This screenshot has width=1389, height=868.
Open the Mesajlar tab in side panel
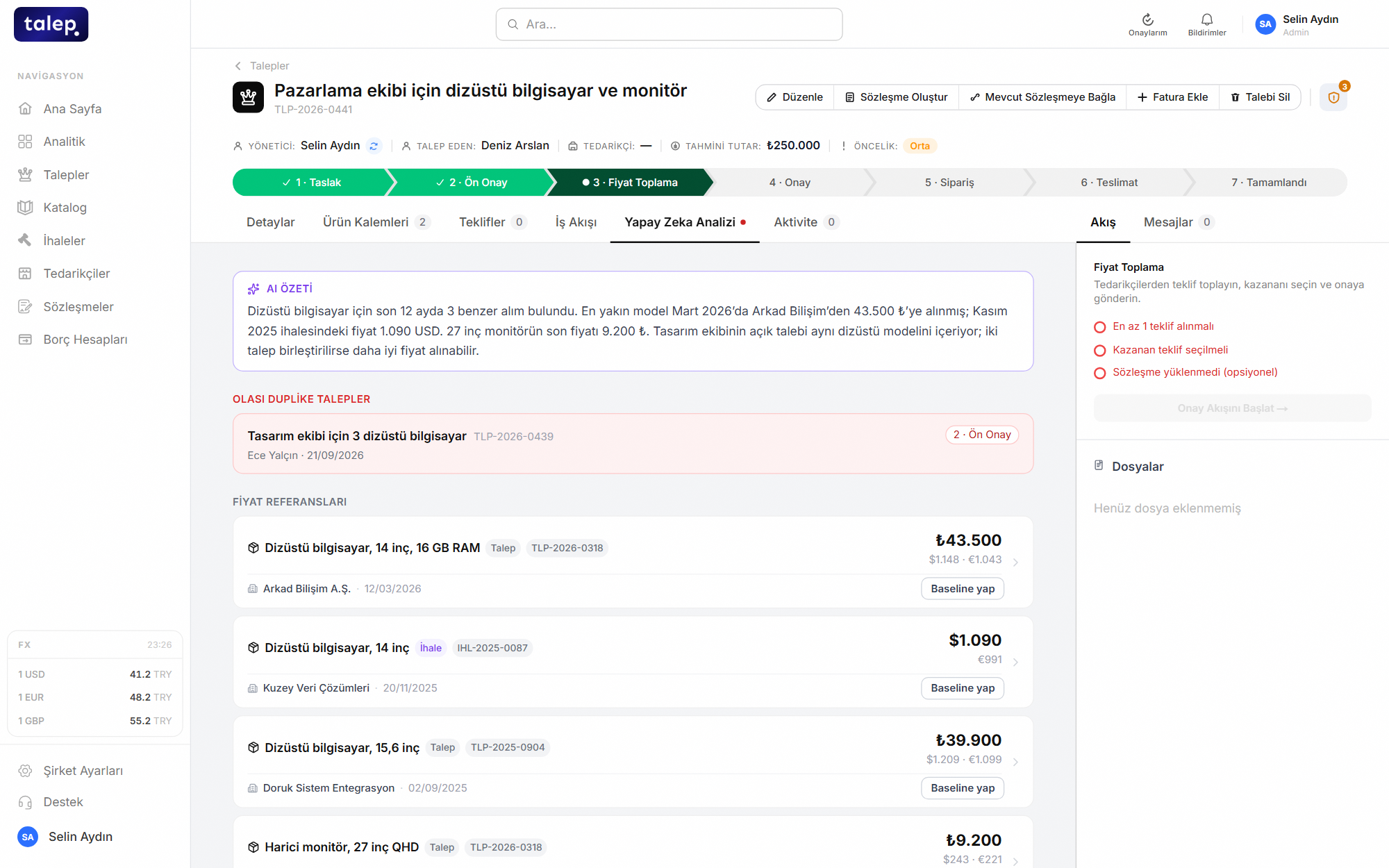[1179, 222]
